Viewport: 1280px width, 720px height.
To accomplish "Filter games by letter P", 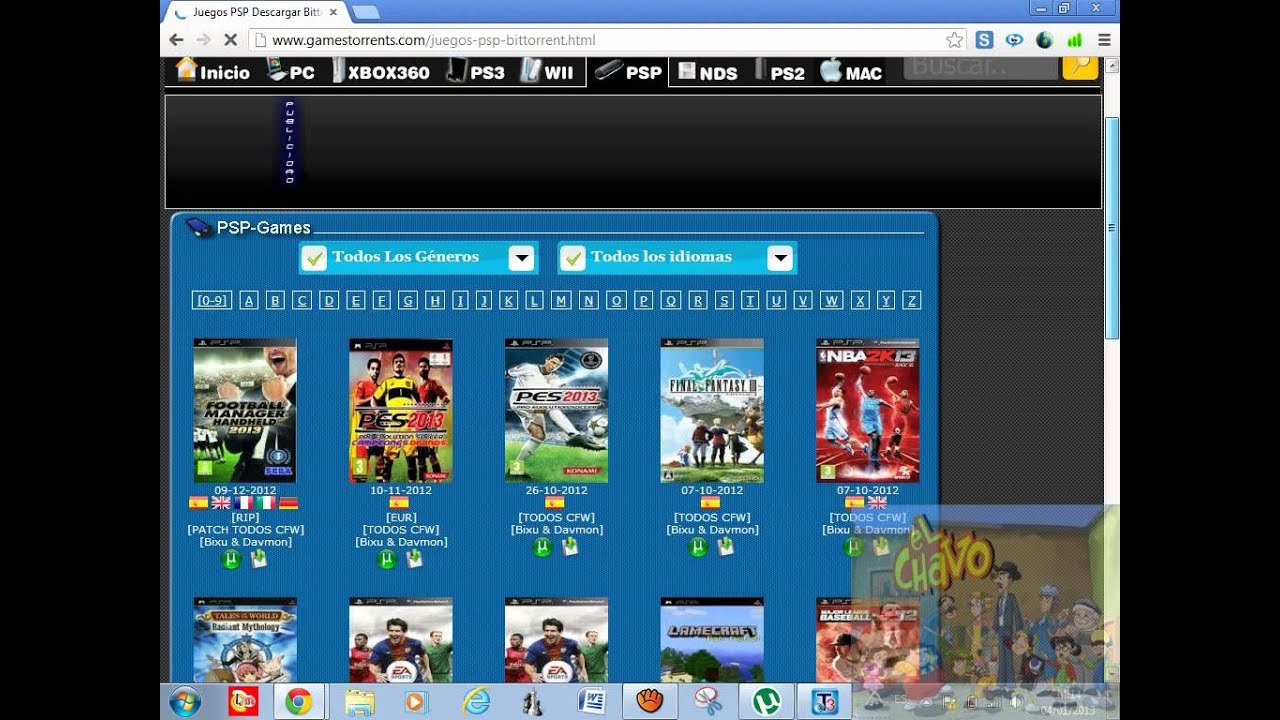I will tap(644, 300).
